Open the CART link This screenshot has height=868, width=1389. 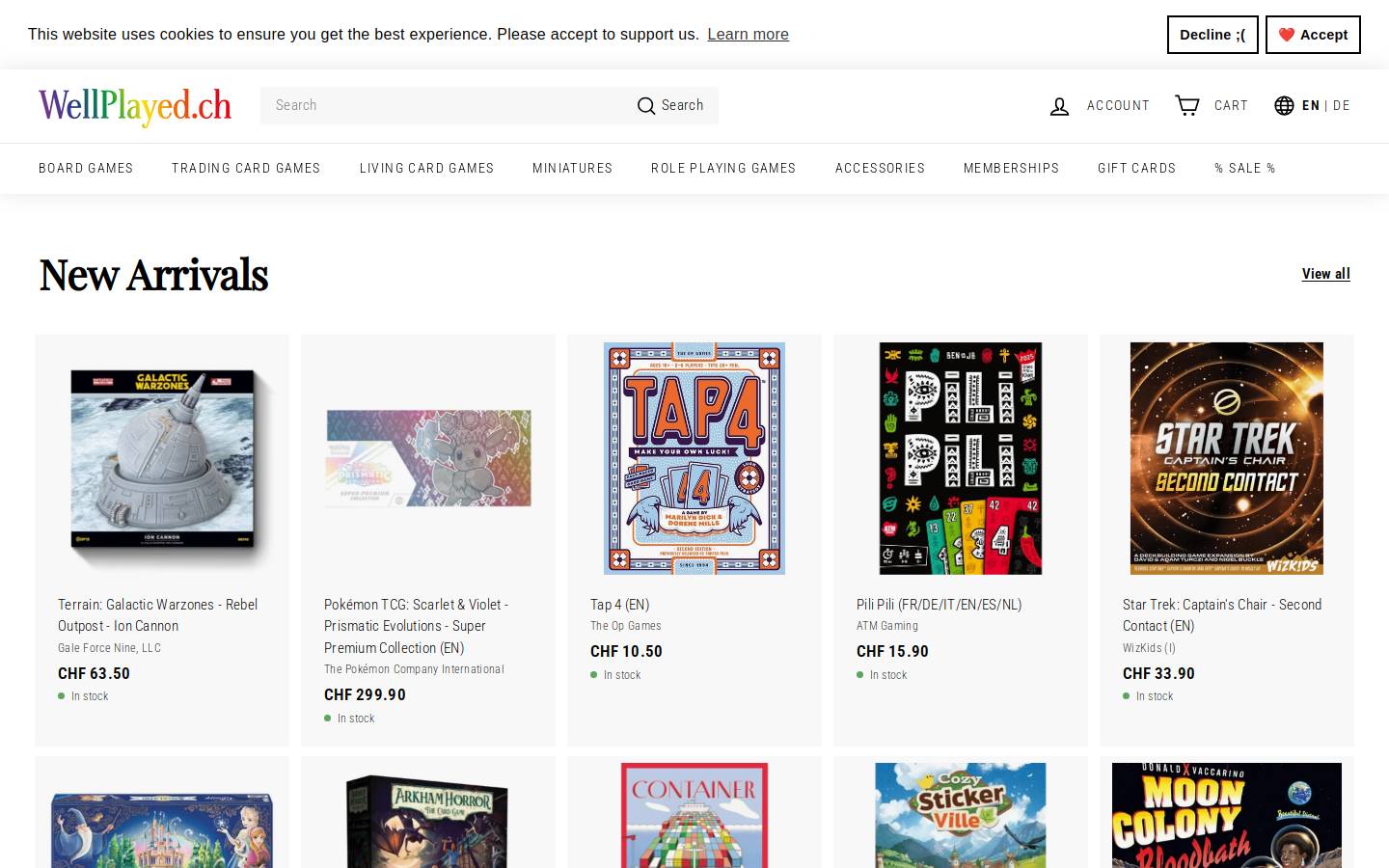pos(1231,106)
